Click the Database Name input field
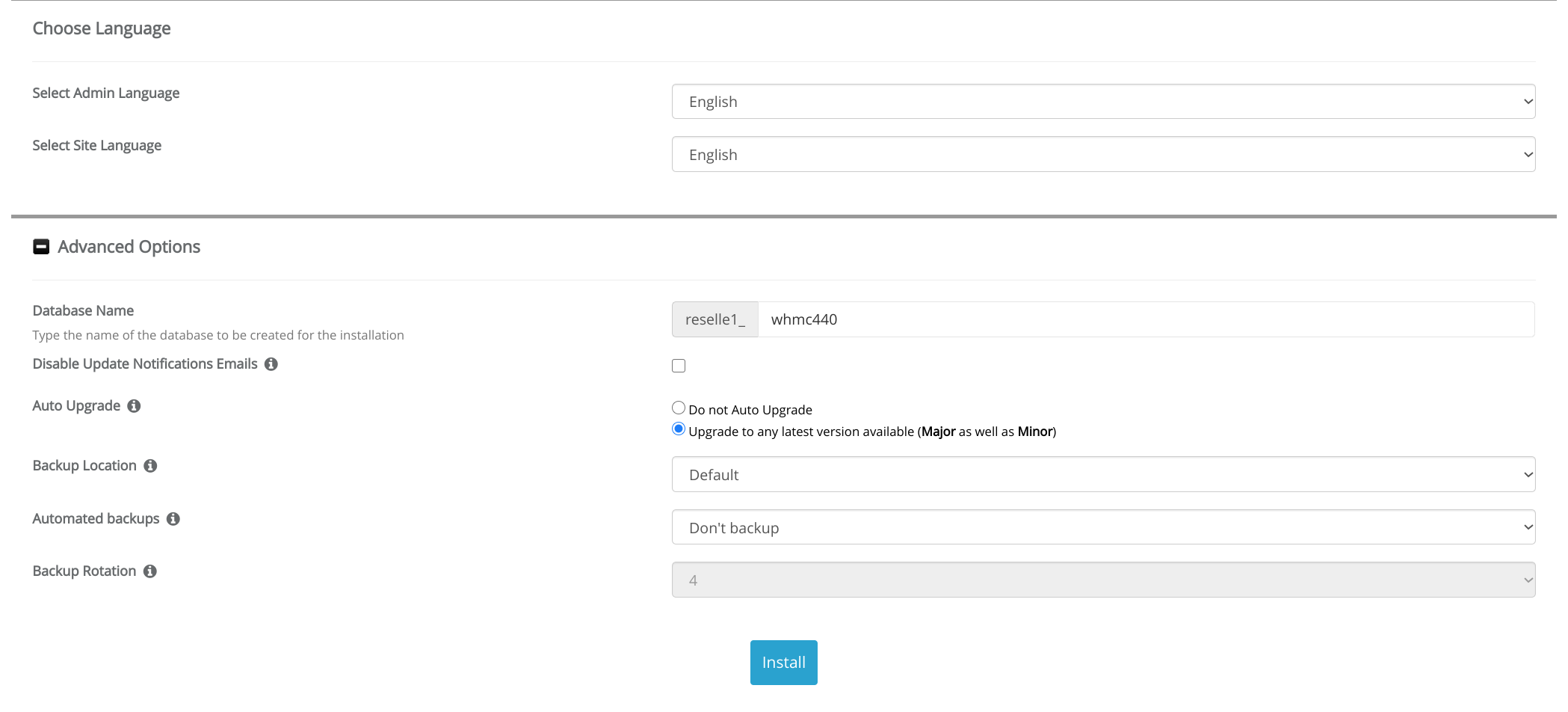The width and height of the screenshot is (1568, 712). [x=1145, y=320]
